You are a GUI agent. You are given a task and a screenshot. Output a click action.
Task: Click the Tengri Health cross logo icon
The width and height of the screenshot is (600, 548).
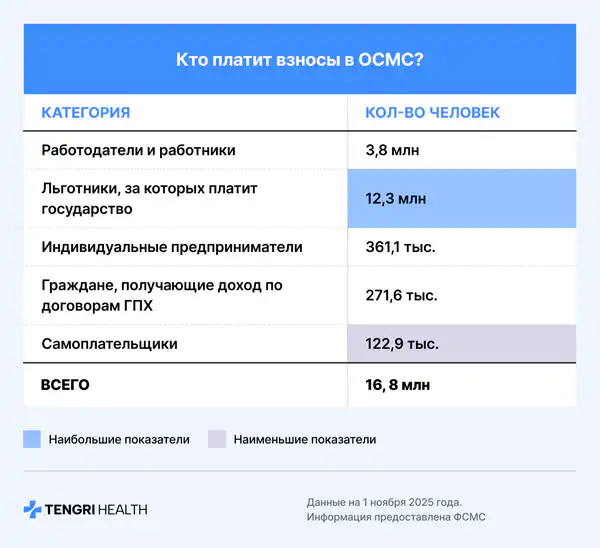point(32,509)
